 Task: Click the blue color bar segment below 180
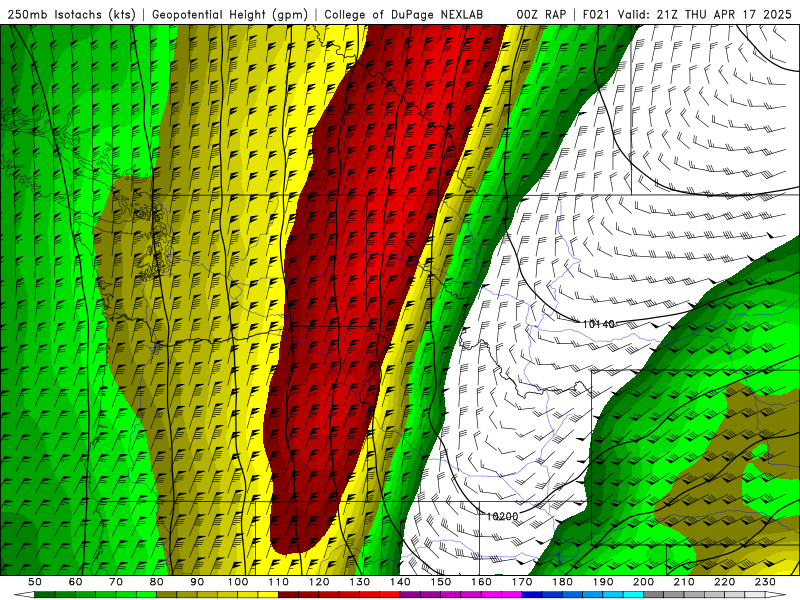pyautogui.click(x=573, y=595)
